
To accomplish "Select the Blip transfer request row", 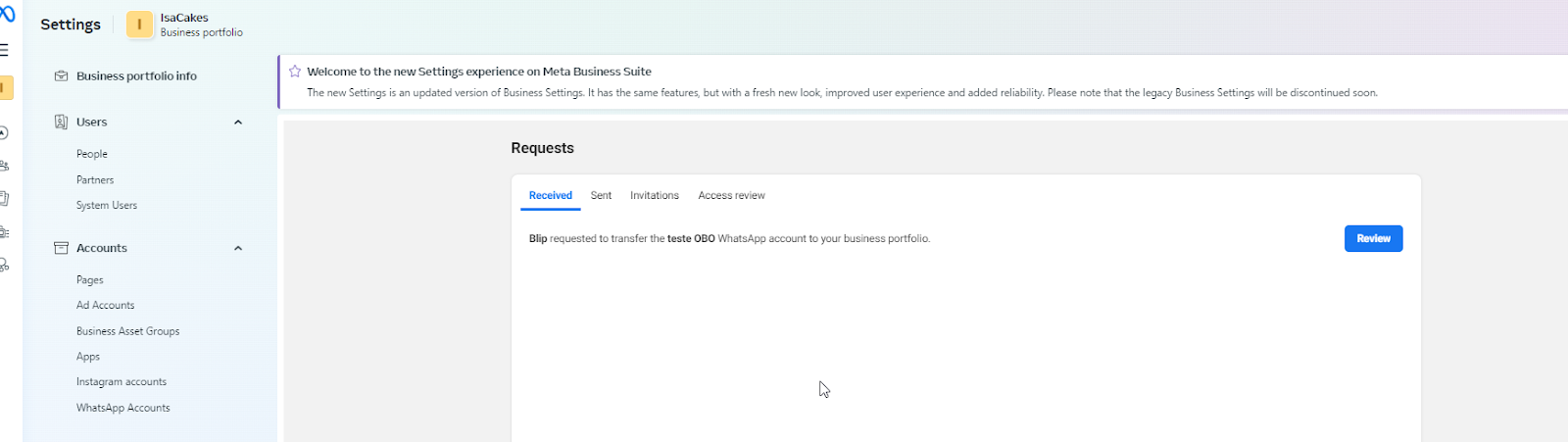I will point(965,238).
